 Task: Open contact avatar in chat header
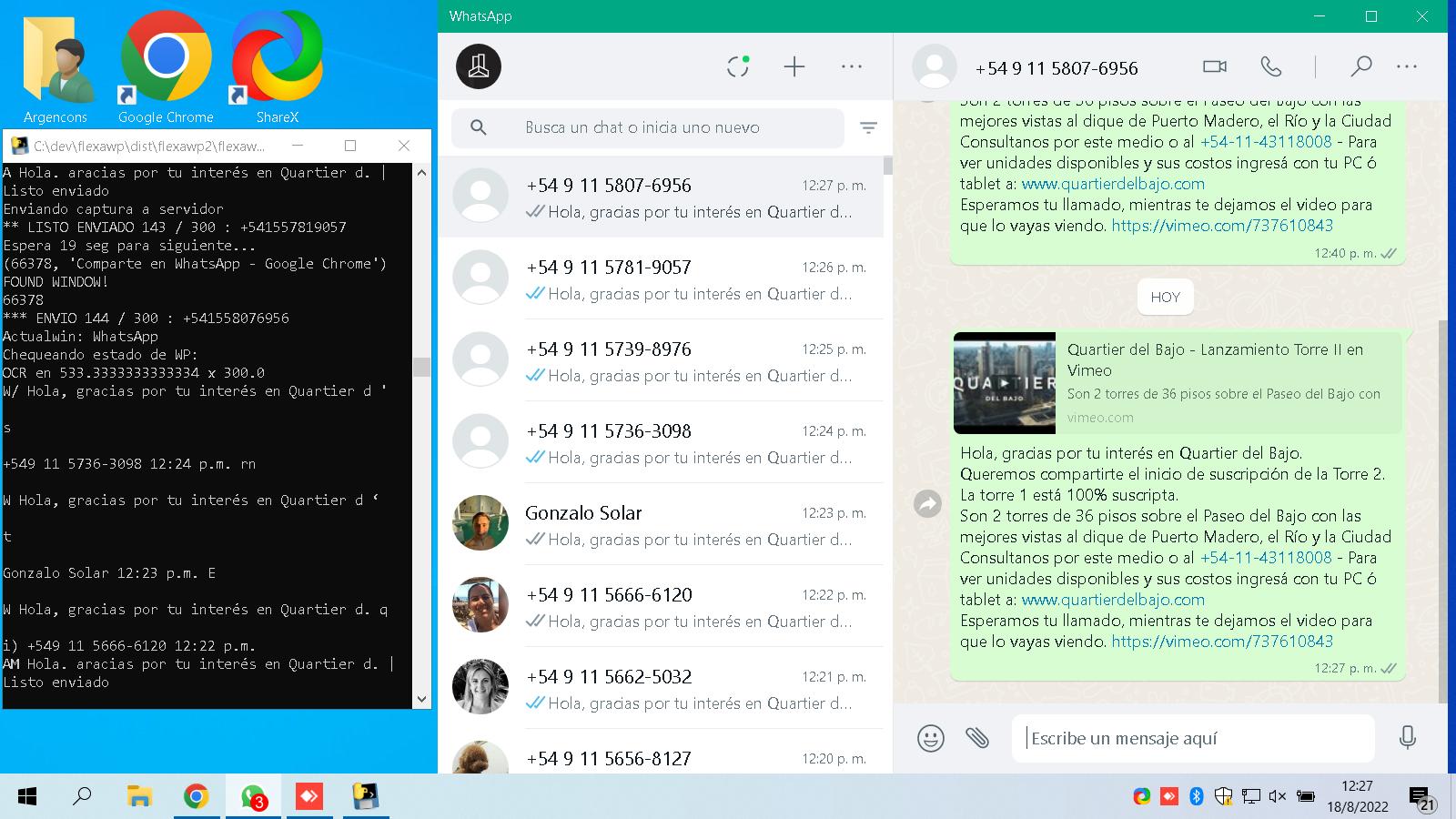tap(935, 67)
